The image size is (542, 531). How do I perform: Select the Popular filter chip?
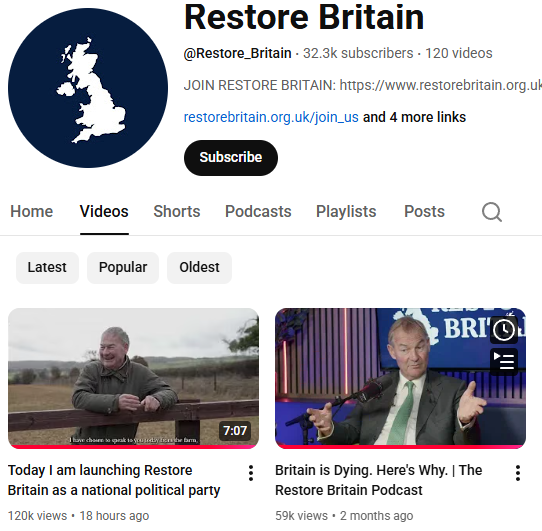(x=123, y=268)
